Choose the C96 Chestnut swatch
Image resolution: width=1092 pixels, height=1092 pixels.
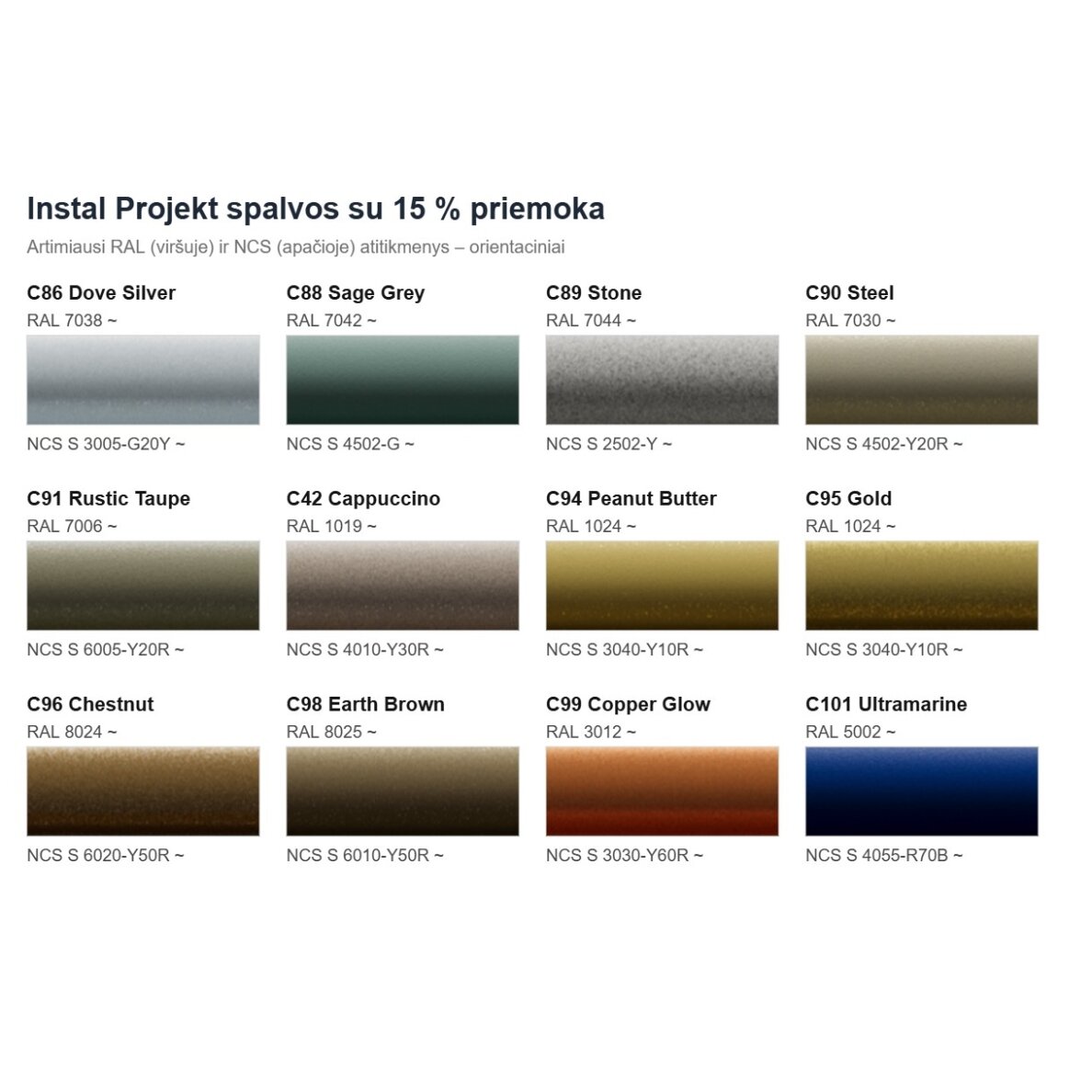click(x=142, y=791)
